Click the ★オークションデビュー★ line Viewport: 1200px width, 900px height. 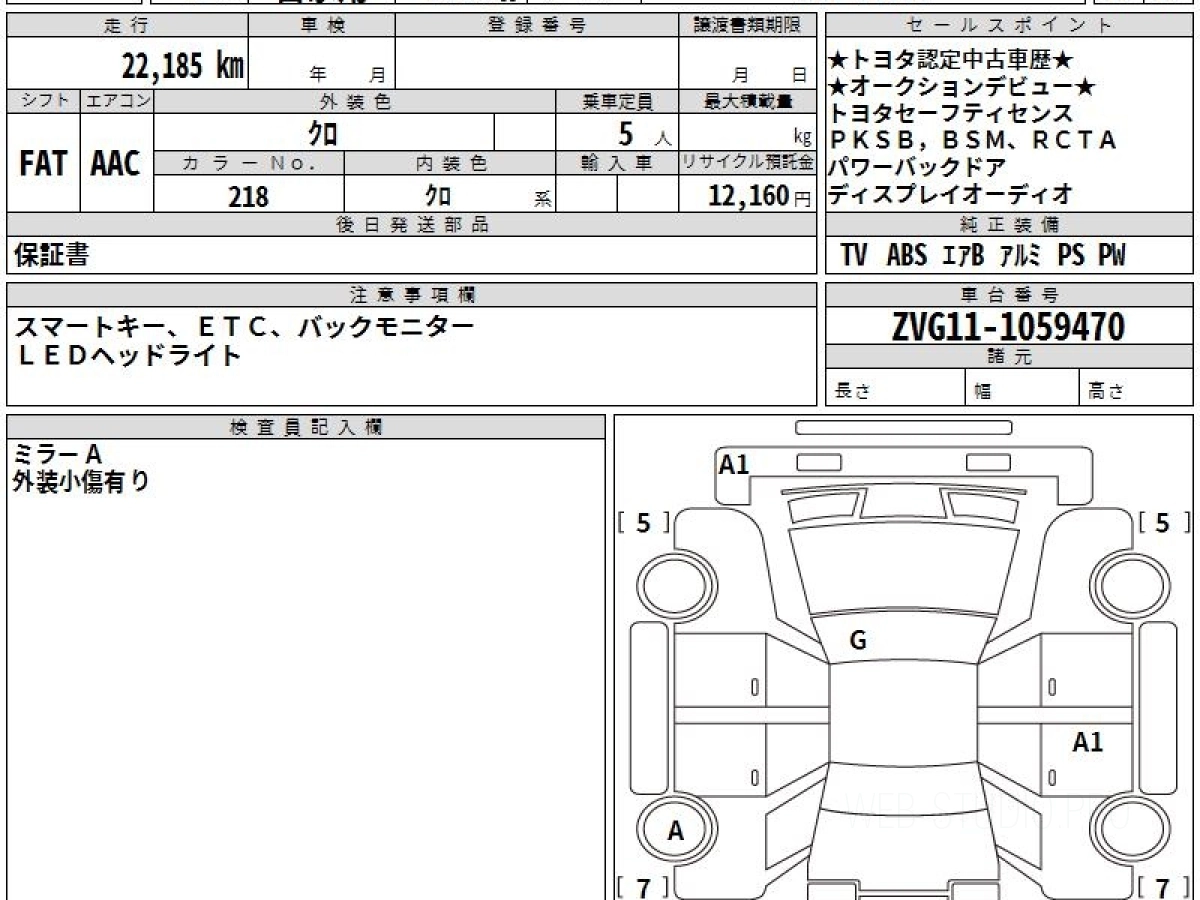pos(962,87)
